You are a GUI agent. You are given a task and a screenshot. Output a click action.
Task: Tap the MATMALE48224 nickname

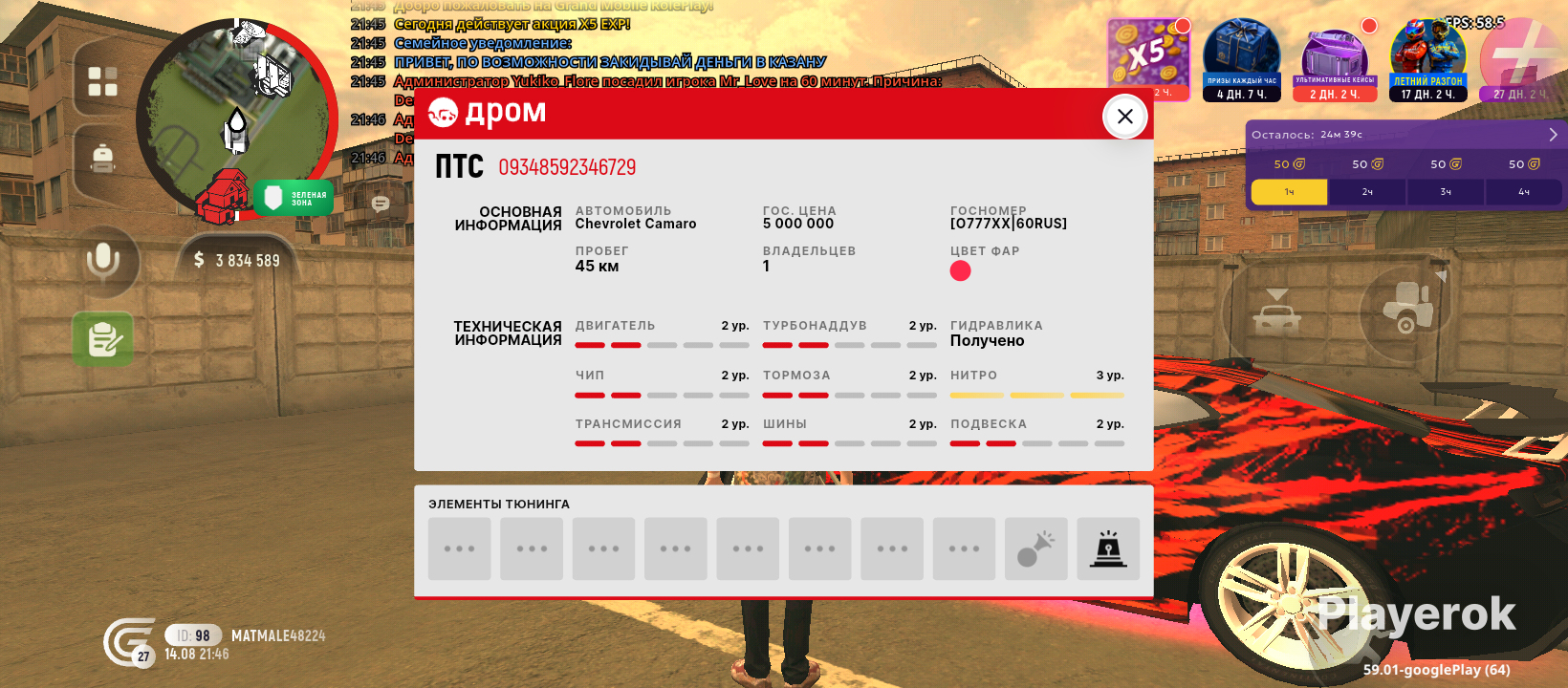point(278,636)
